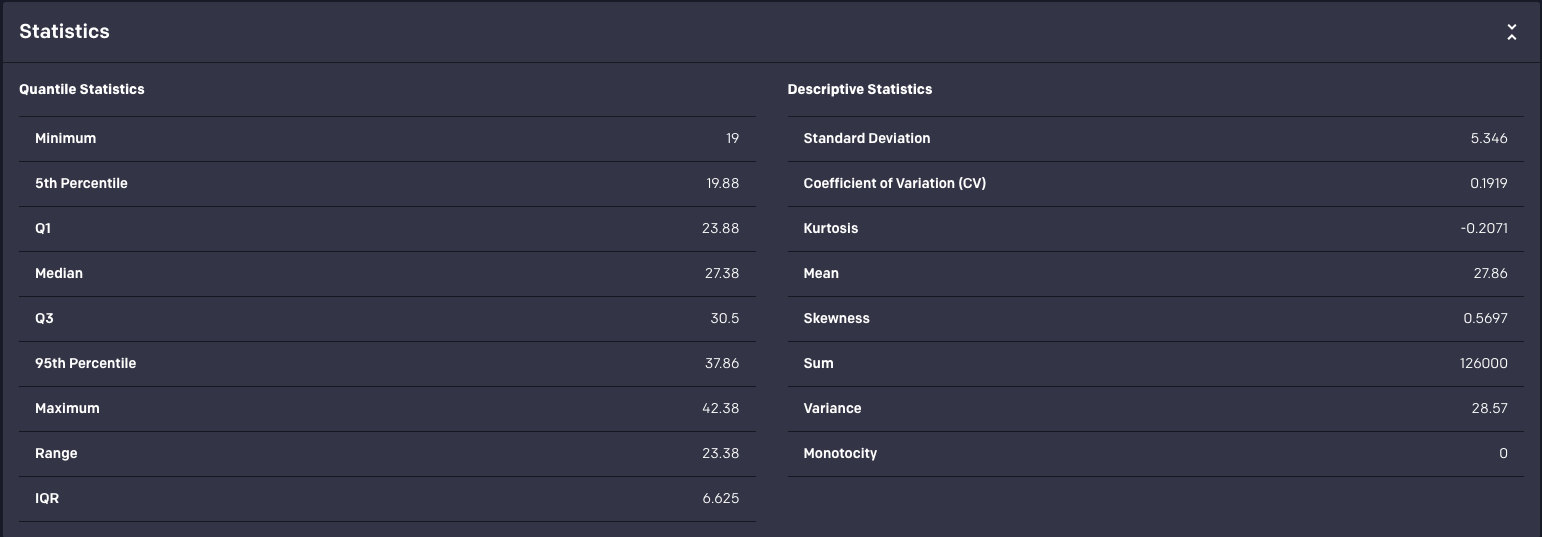Click the Minimum row

386,138
